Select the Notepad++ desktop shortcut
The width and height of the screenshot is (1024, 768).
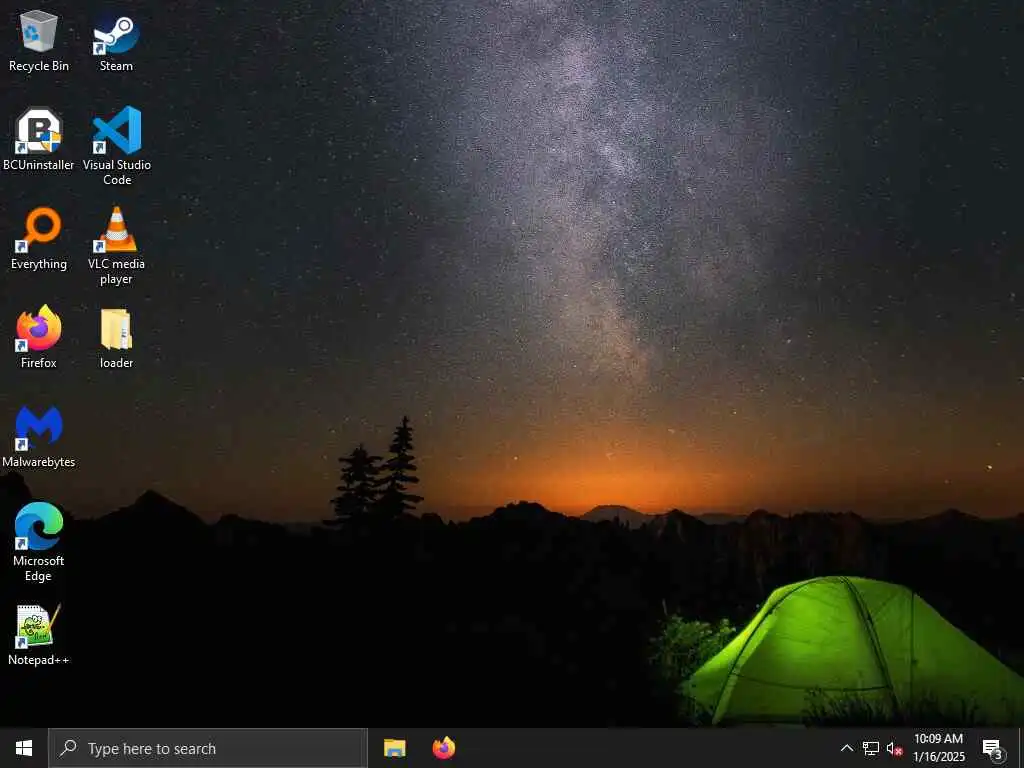pos(39,635)
